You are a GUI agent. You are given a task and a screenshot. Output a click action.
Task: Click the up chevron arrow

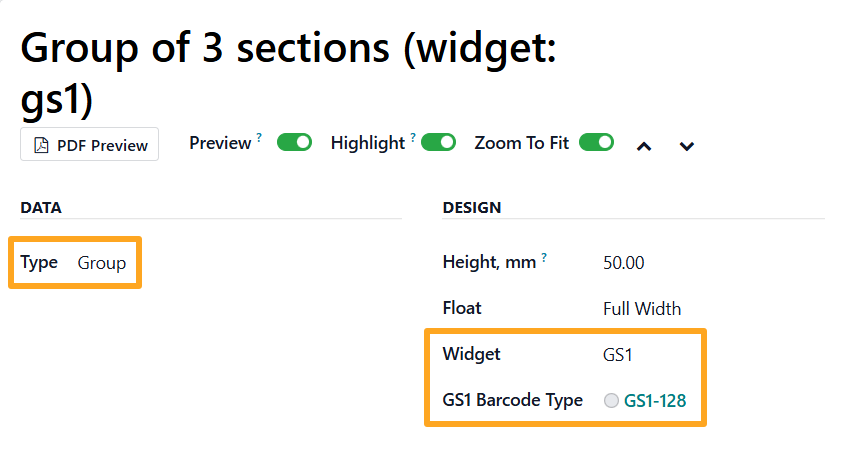tap(645, 146)
